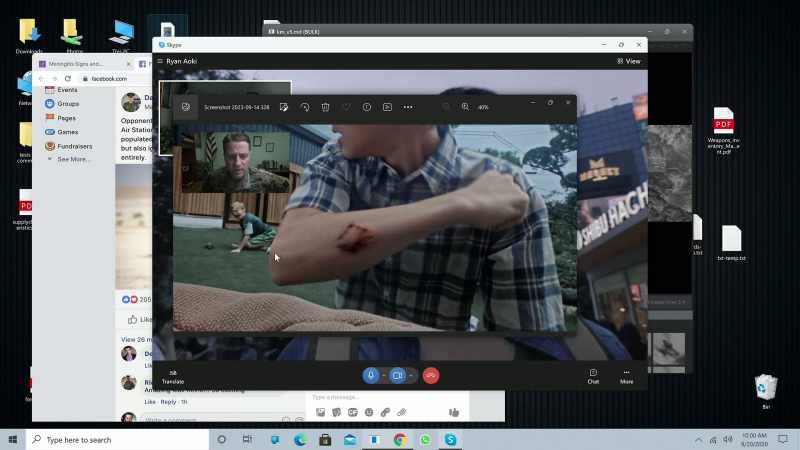Open Chat in Skype call
800x450 pixels.
click(593, 377)
